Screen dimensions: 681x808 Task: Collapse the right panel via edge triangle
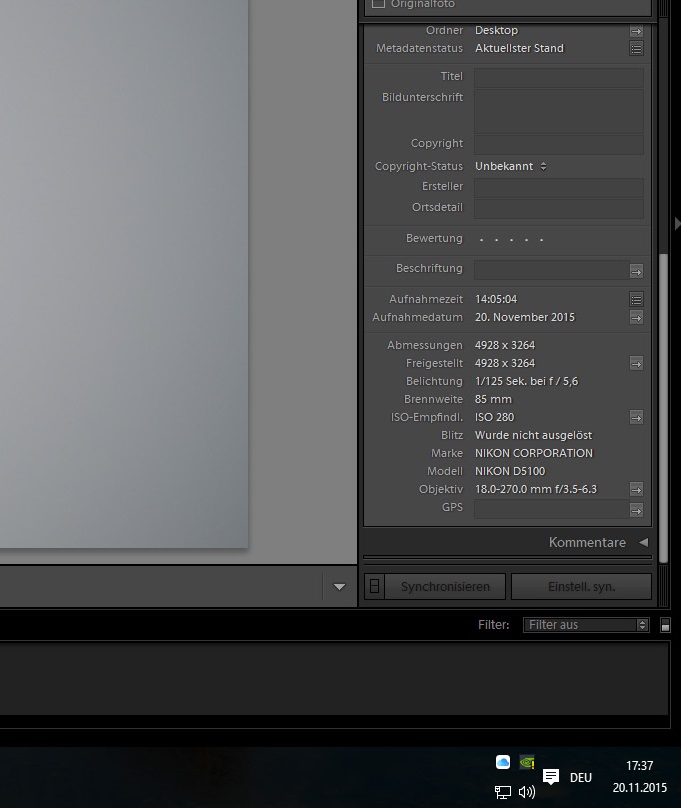[677, 224]
